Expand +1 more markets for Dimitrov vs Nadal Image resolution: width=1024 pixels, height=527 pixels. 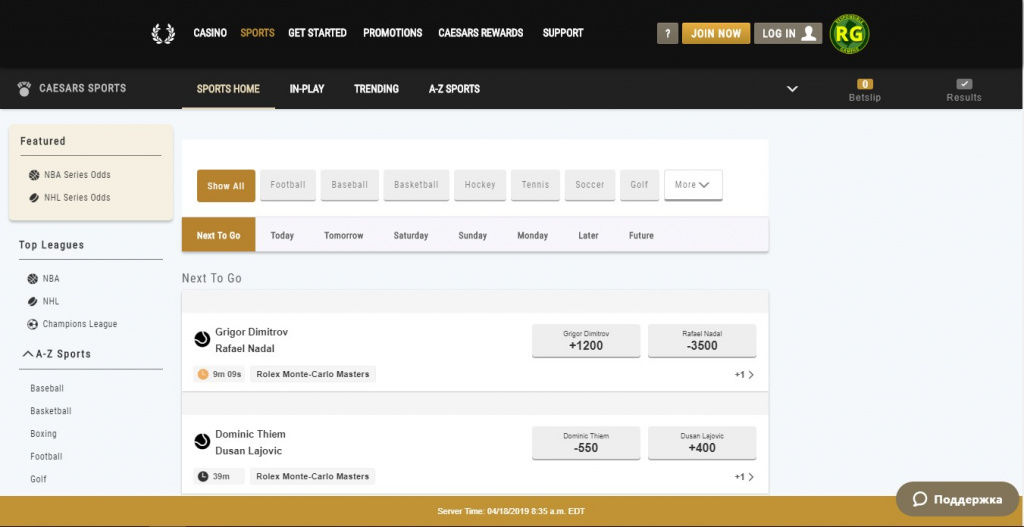click(744, 375)
